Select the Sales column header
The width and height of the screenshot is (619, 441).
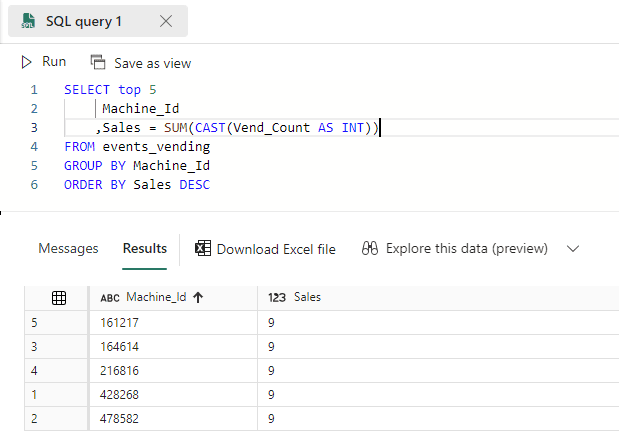pos(307,297)
